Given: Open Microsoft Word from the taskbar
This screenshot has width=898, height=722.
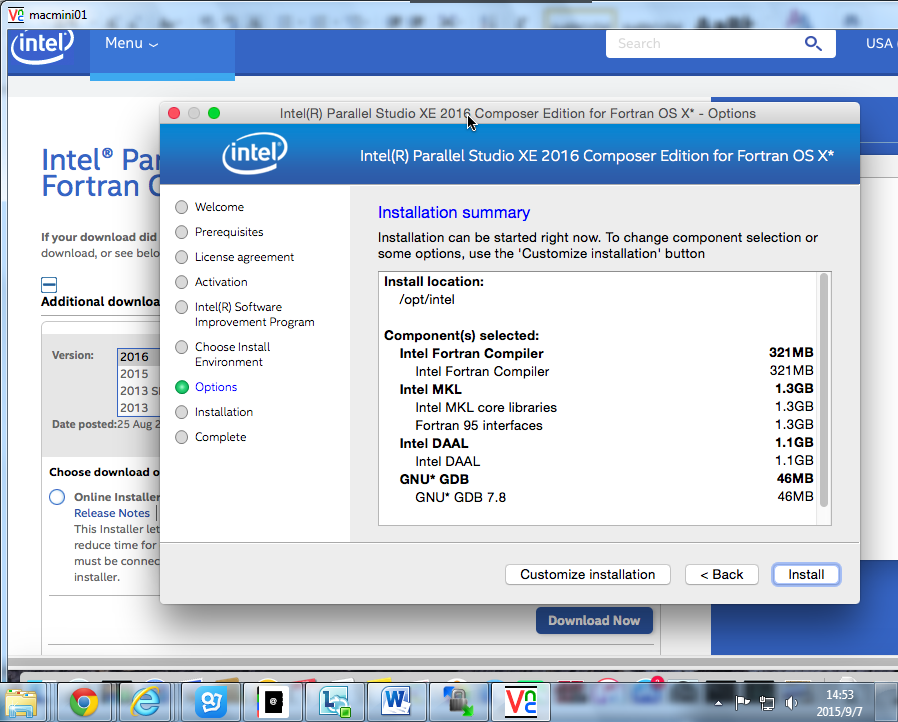Looking at the screenshot, I should [395, 702].
